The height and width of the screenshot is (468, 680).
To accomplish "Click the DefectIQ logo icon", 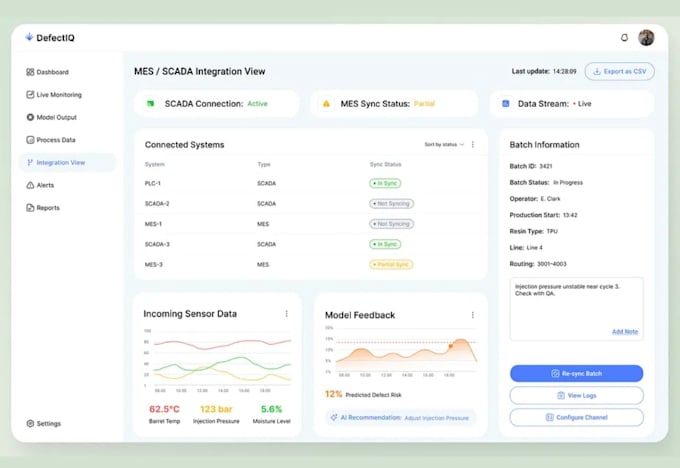I will (x=29, y=37).
